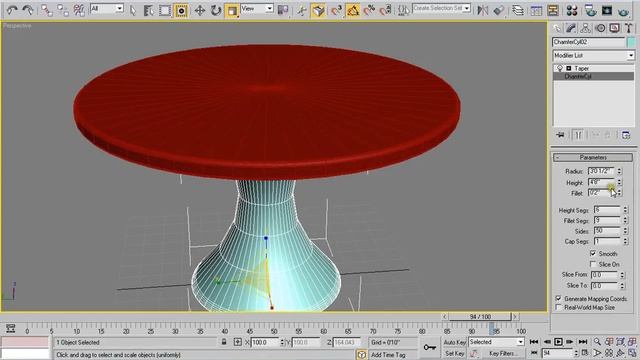Toggle the Percent Snap button

(x=369, y=10)
